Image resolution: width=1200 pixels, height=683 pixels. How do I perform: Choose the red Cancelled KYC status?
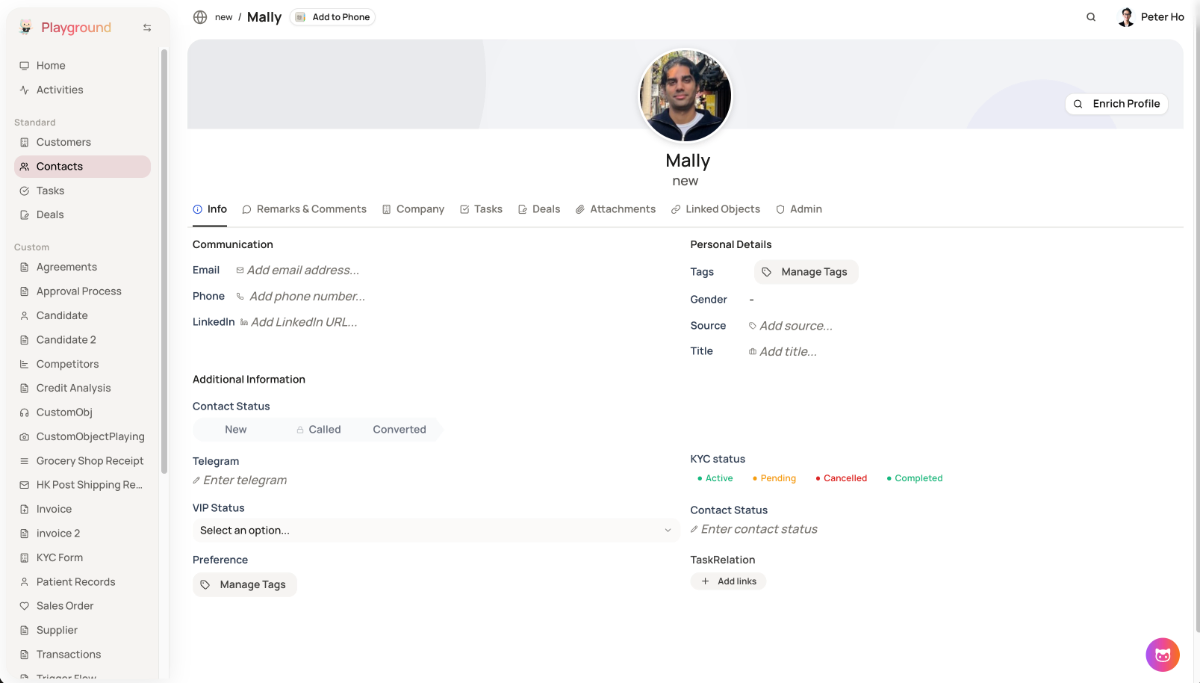click(841, 478)
